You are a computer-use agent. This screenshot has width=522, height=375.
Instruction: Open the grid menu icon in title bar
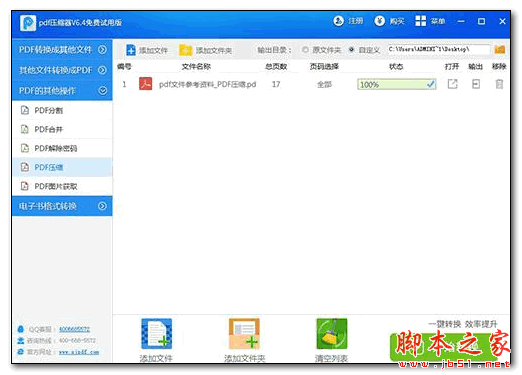click(421, 21)
